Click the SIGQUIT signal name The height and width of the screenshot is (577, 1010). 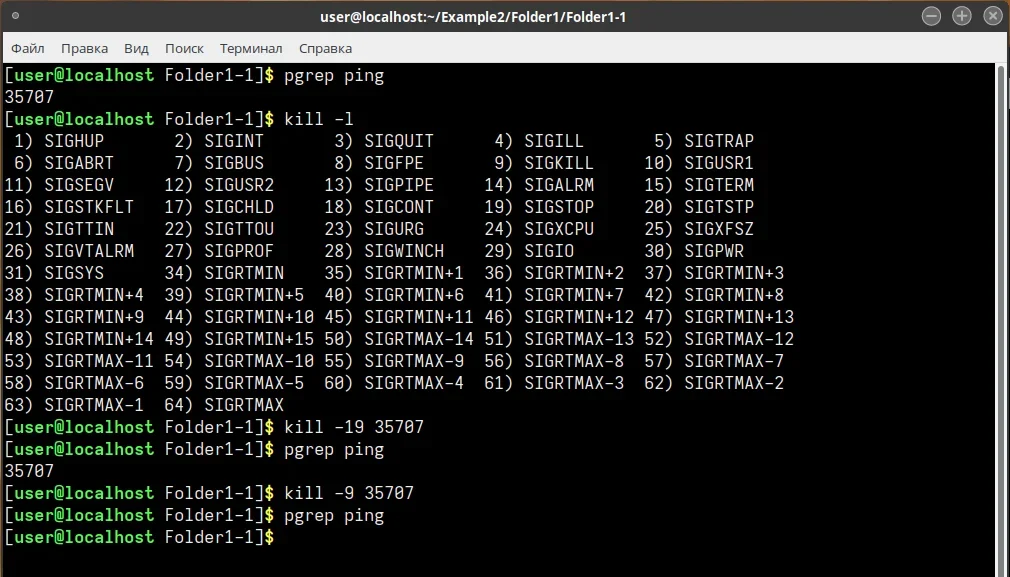[399, 141]
